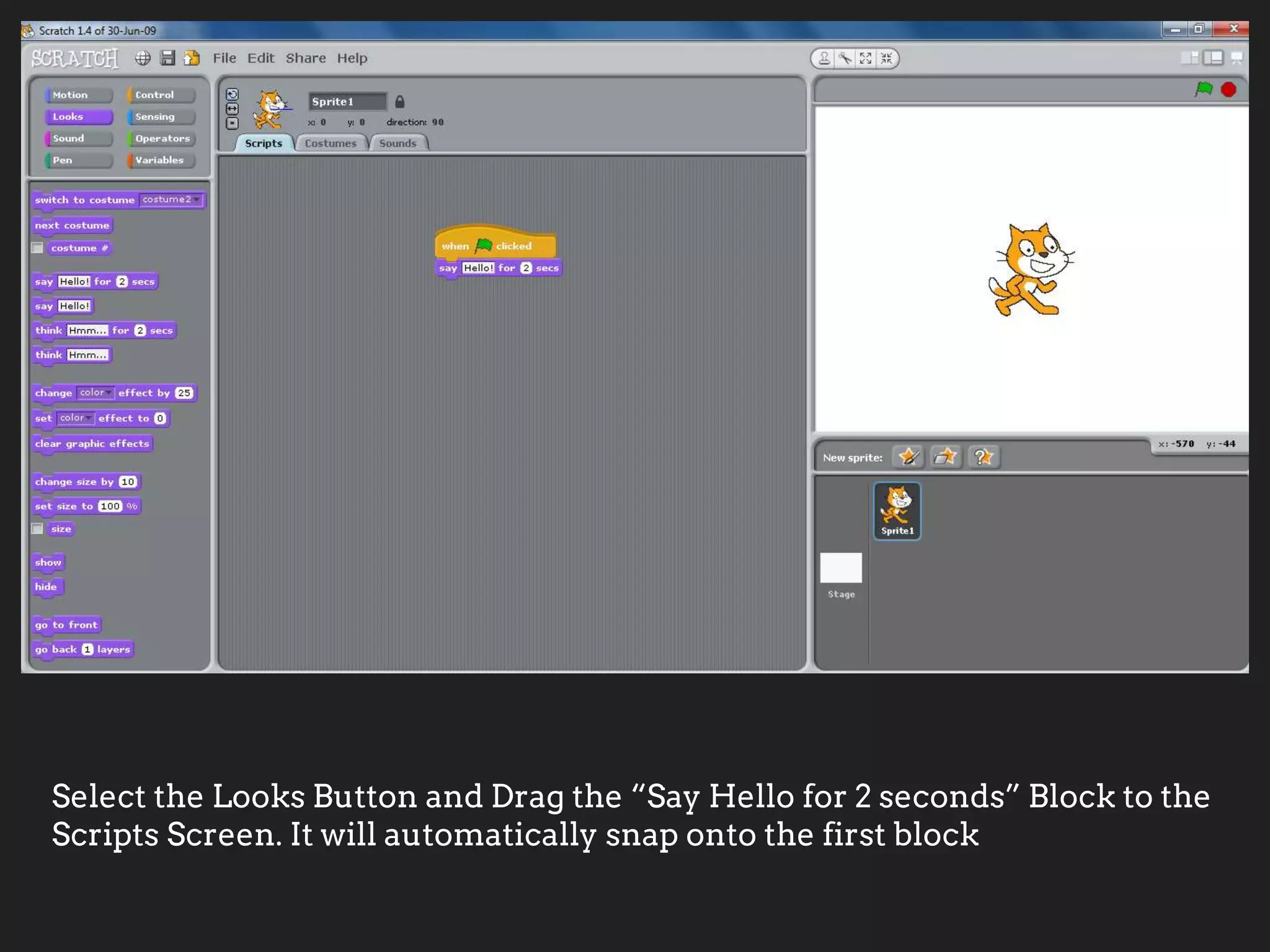Set rotation style to can rotate
1270x952 pixels.
(232, 94)
